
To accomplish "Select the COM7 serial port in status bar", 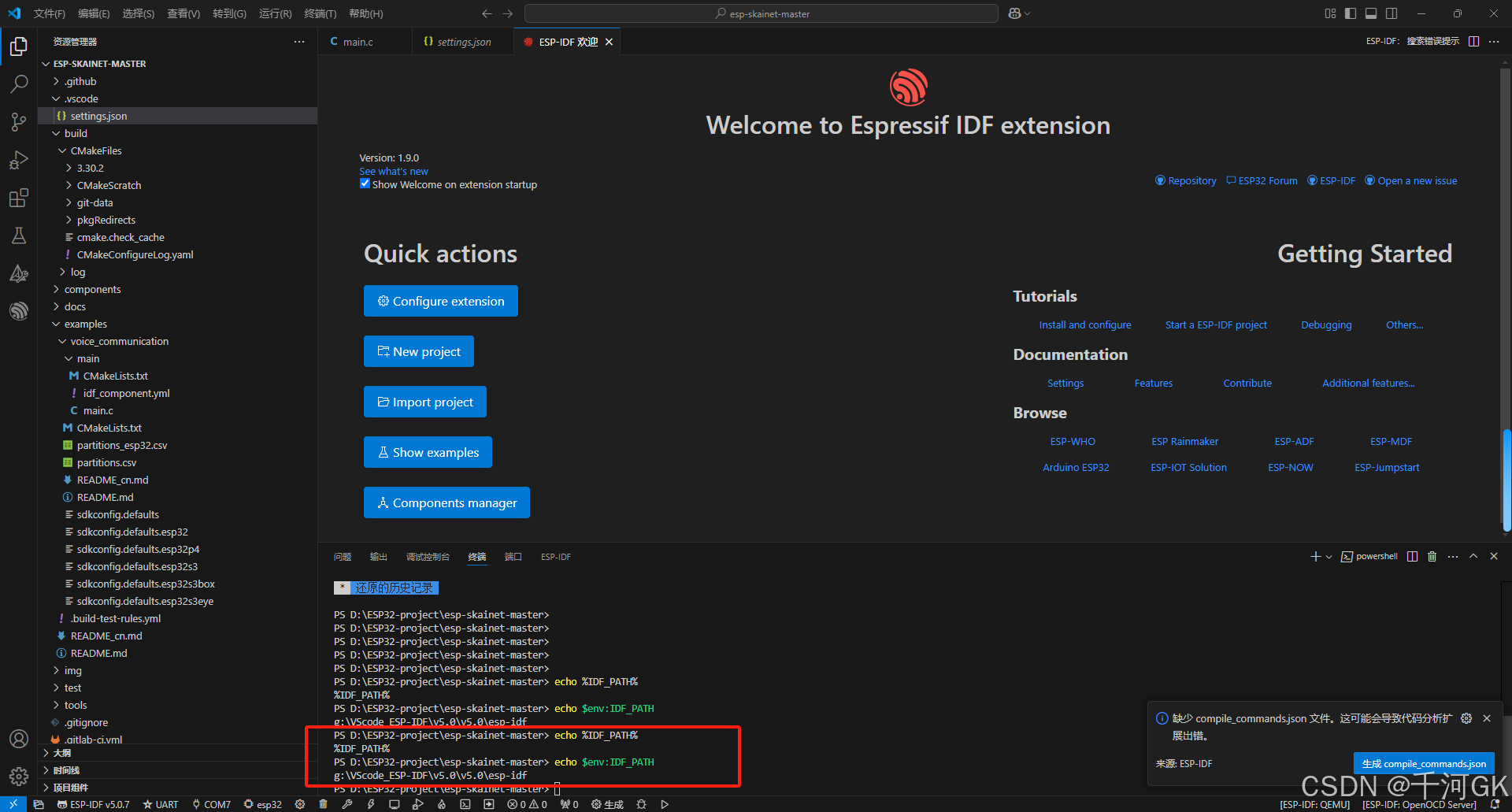I will pyautogui.click(x=211, y=804).
